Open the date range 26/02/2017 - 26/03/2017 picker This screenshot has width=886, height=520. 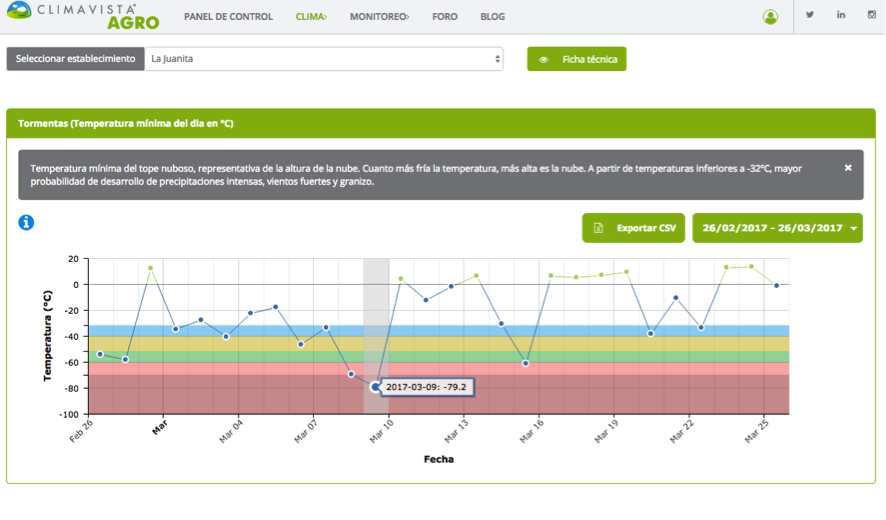(x=778, y=228)
